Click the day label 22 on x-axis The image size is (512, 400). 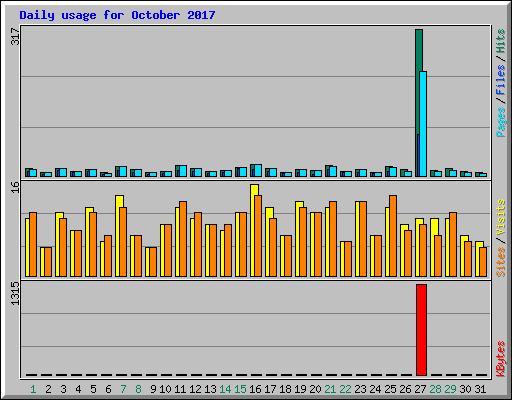pyautogui.click(x=345, y=389)
